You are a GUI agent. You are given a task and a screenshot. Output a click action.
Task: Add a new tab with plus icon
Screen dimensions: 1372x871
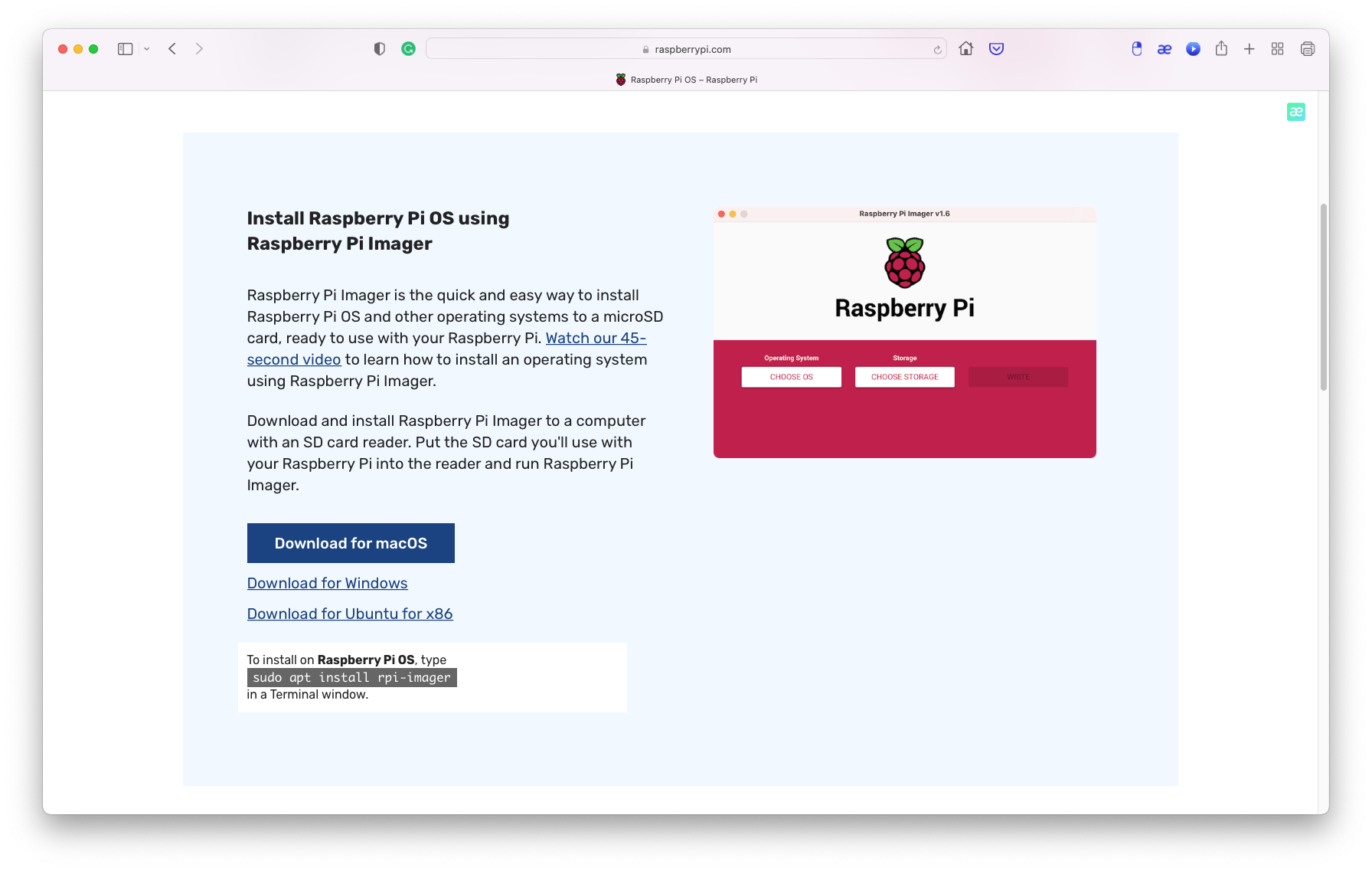tap(1249, 49)
